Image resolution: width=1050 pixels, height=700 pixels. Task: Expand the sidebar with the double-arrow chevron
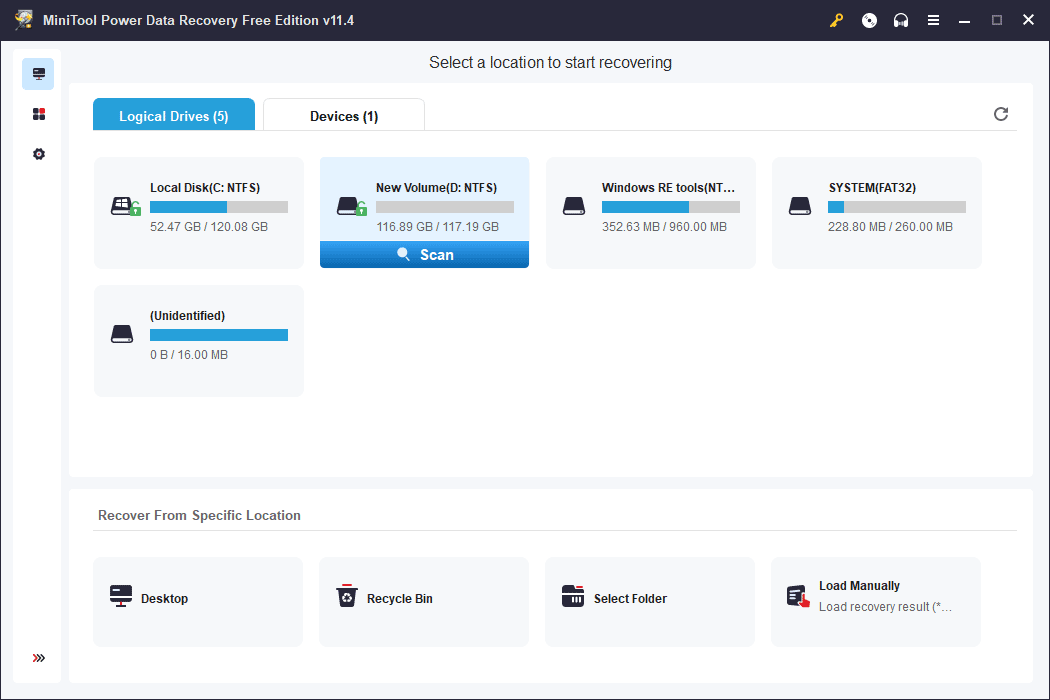pyautogui.click(x=38, y=658)
